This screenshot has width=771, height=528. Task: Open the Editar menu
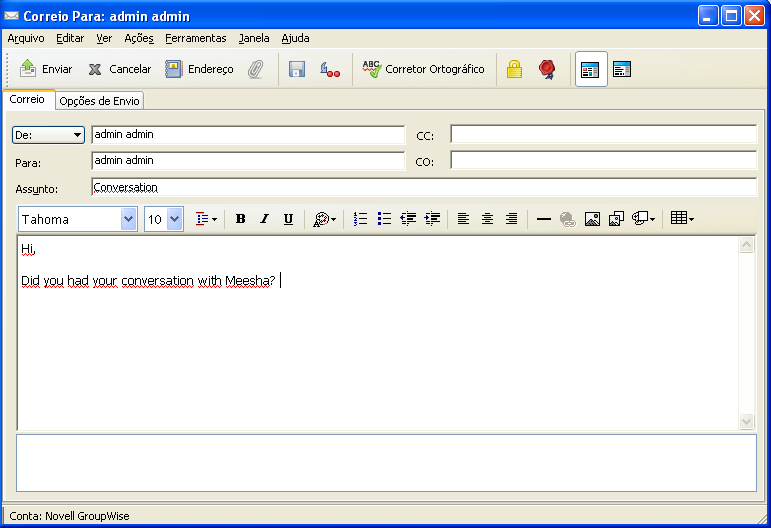70,38
